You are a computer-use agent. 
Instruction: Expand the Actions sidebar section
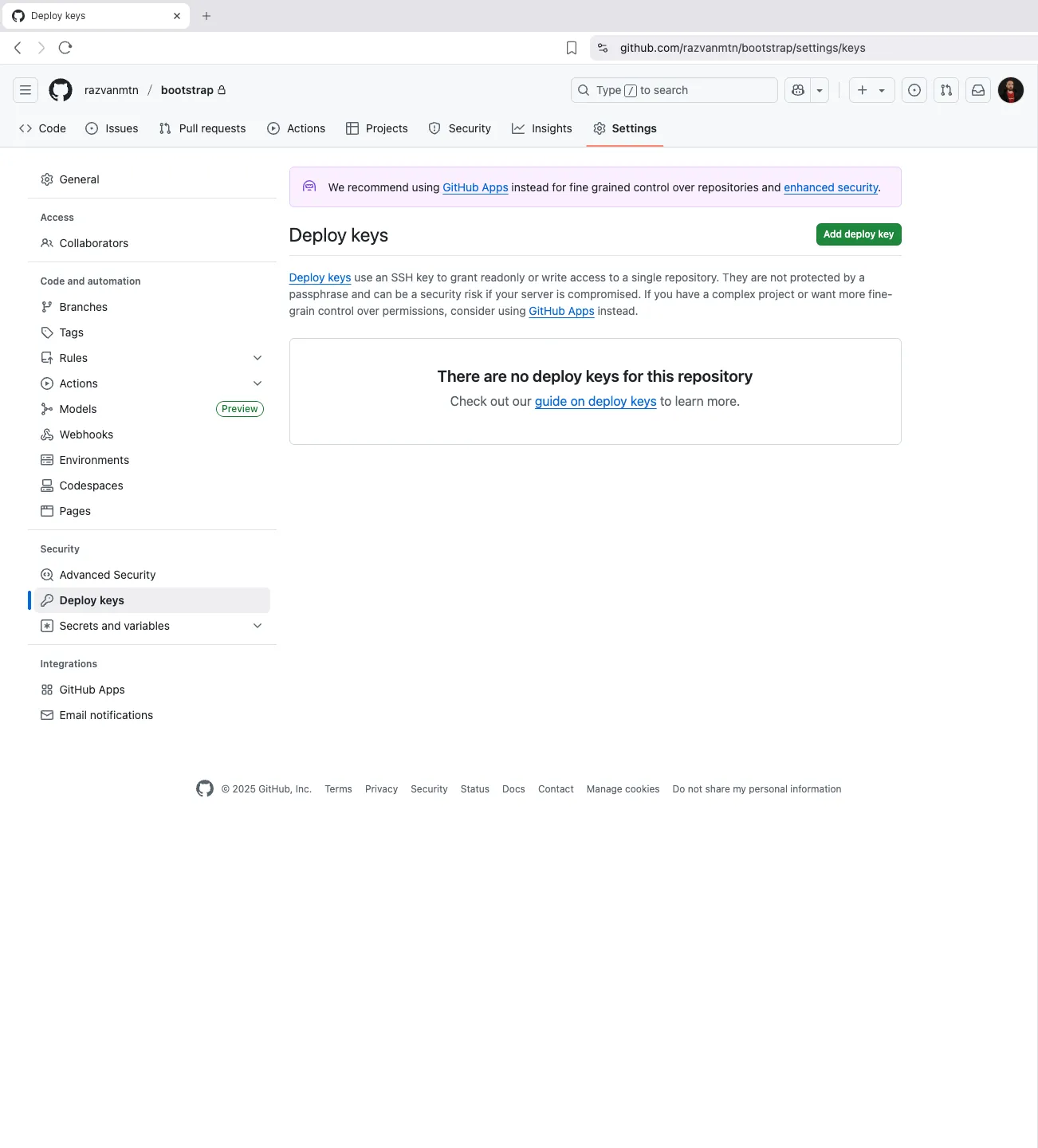pyautogui.click(x=258, y=383)
